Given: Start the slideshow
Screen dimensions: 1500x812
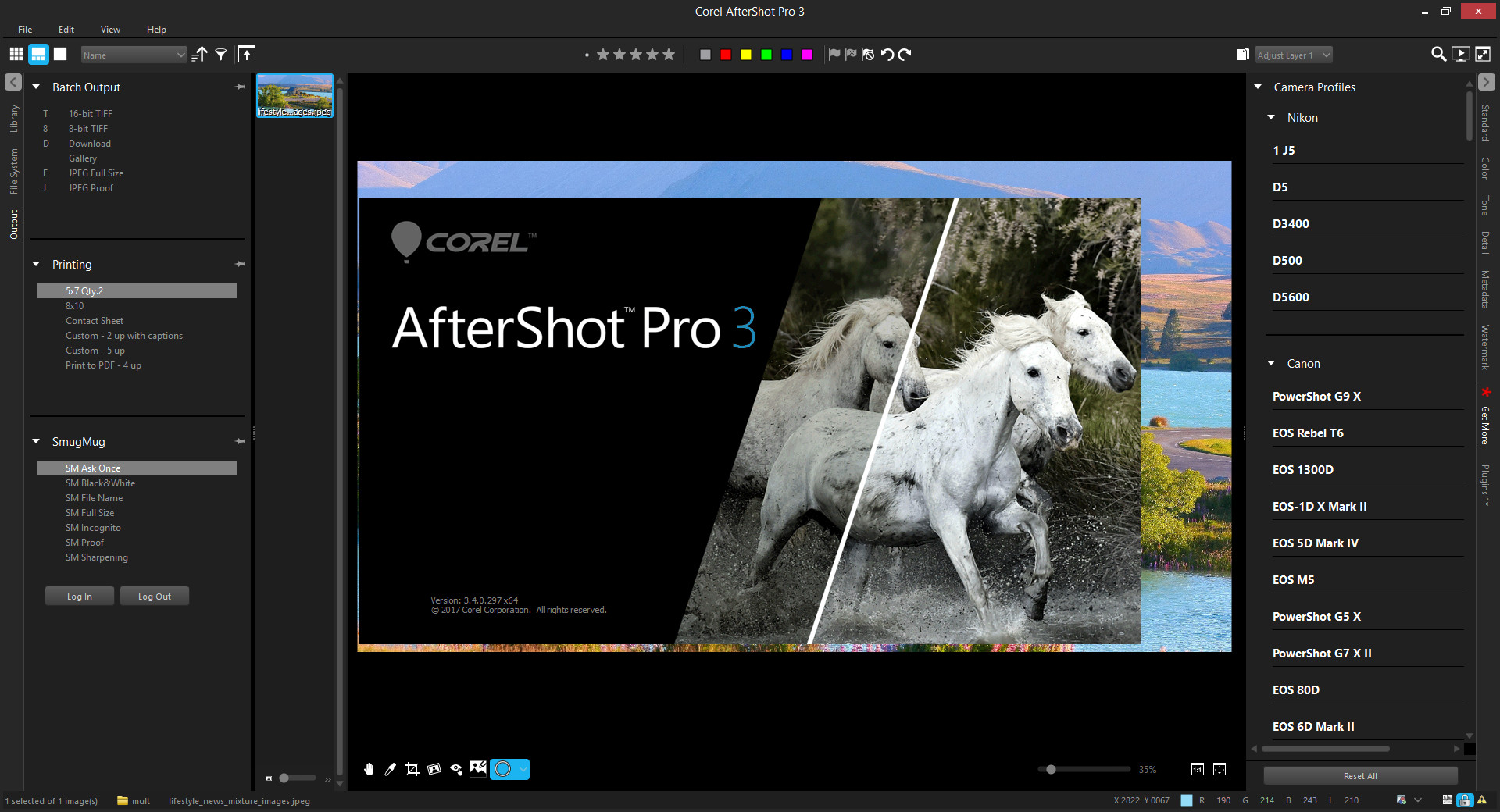Looking at the screenshot, I should pyautogui.click(x=1460, y=55).
